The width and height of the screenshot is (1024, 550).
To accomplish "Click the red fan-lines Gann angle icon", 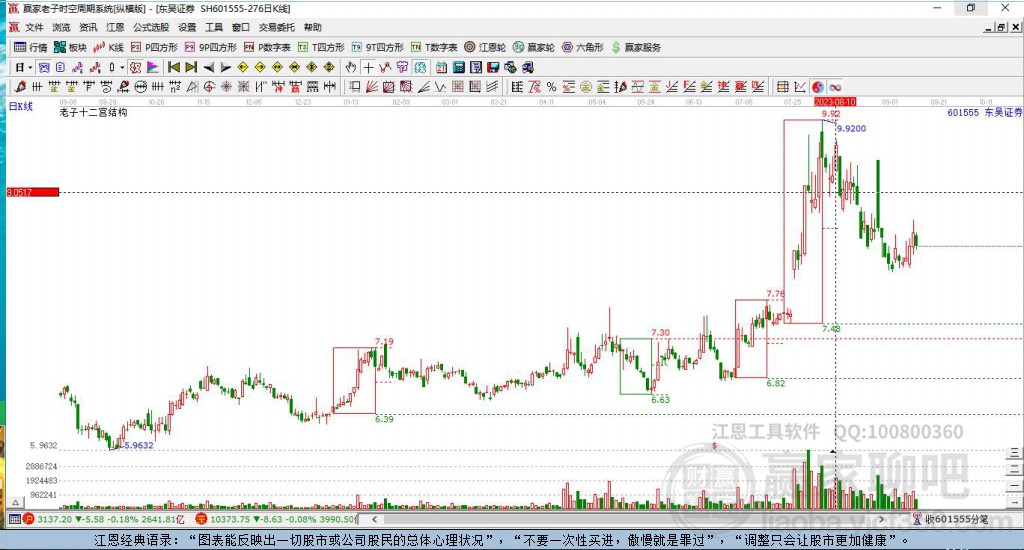I will [x=372, y=87].
